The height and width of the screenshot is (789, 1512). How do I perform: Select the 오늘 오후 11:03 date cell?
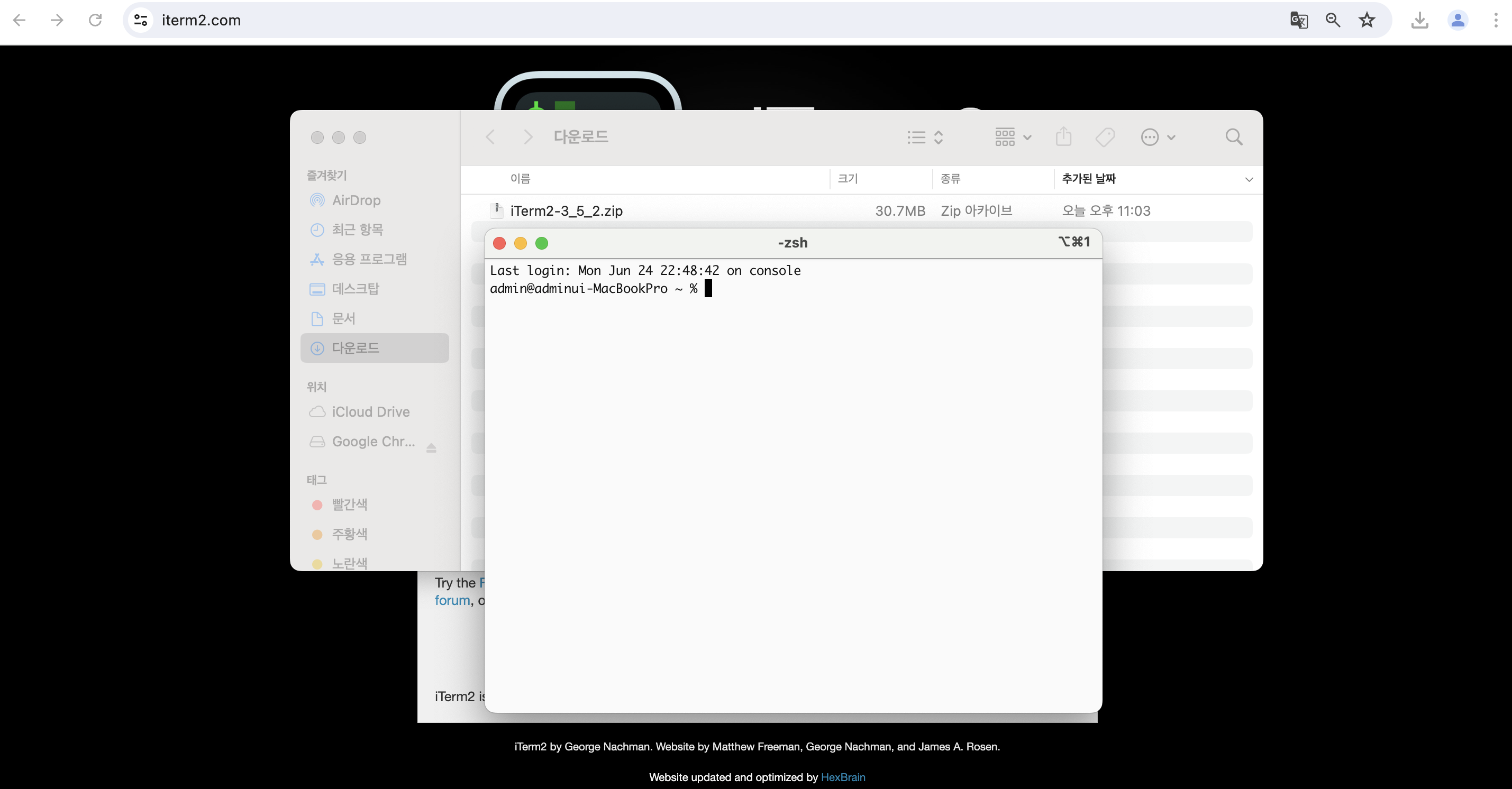[1106, 211]
